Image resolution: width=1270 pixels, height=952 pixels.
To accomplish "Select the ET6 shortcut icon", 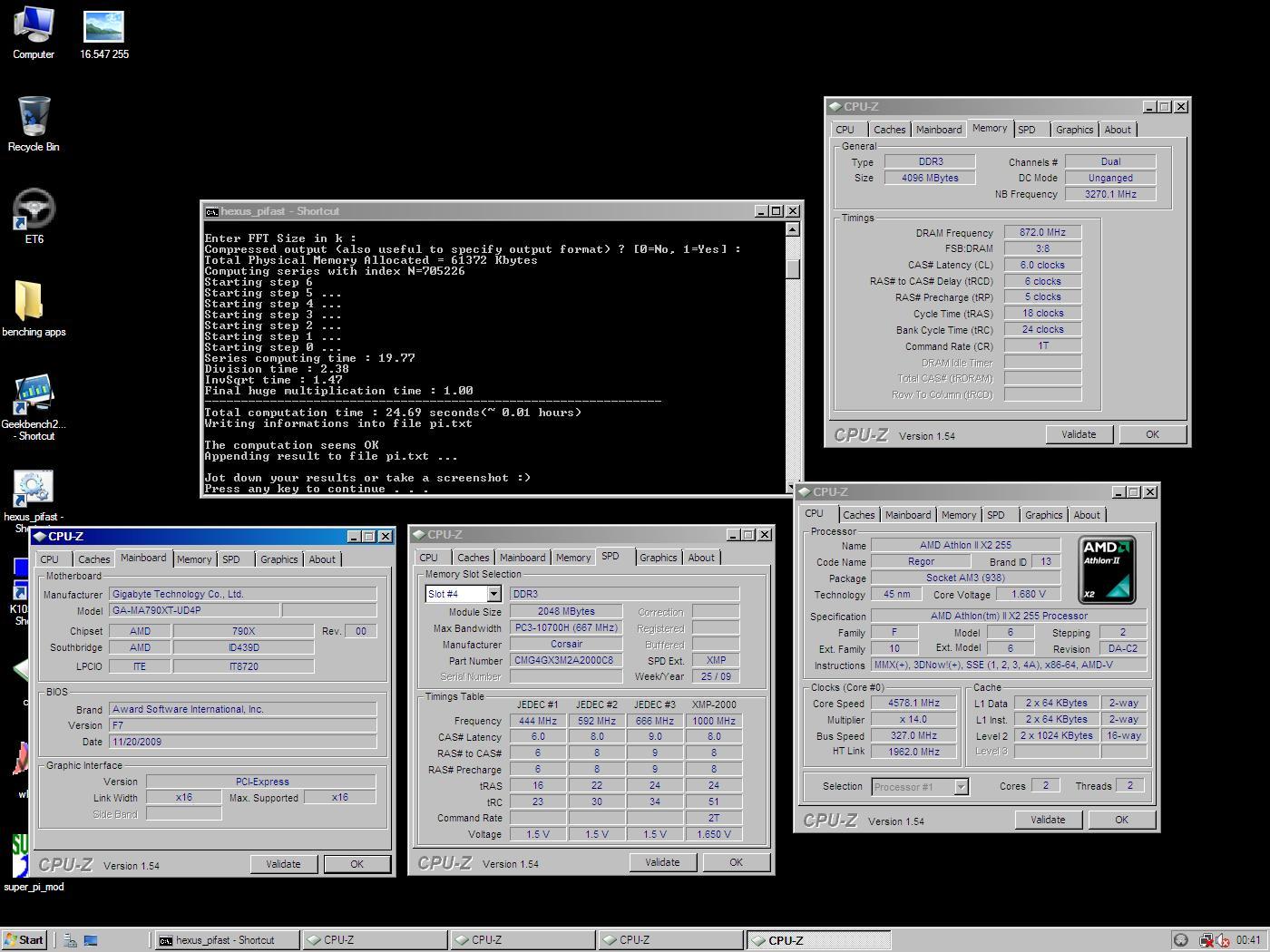I will point(34,218).
